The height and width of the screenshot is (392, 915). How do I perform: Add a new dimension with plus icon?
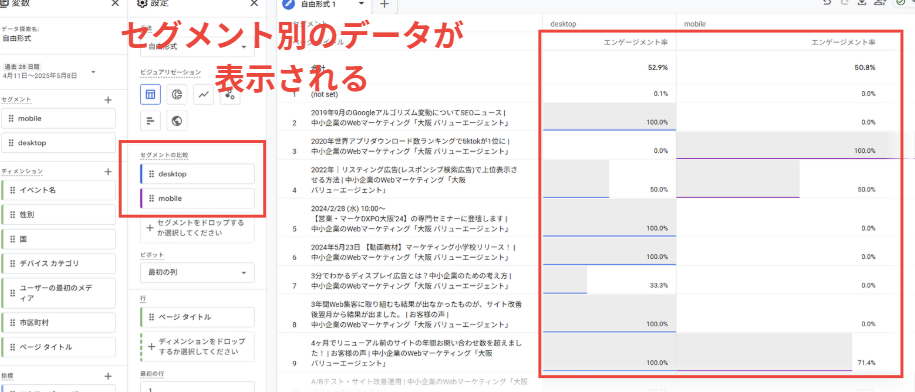point(108,172)
